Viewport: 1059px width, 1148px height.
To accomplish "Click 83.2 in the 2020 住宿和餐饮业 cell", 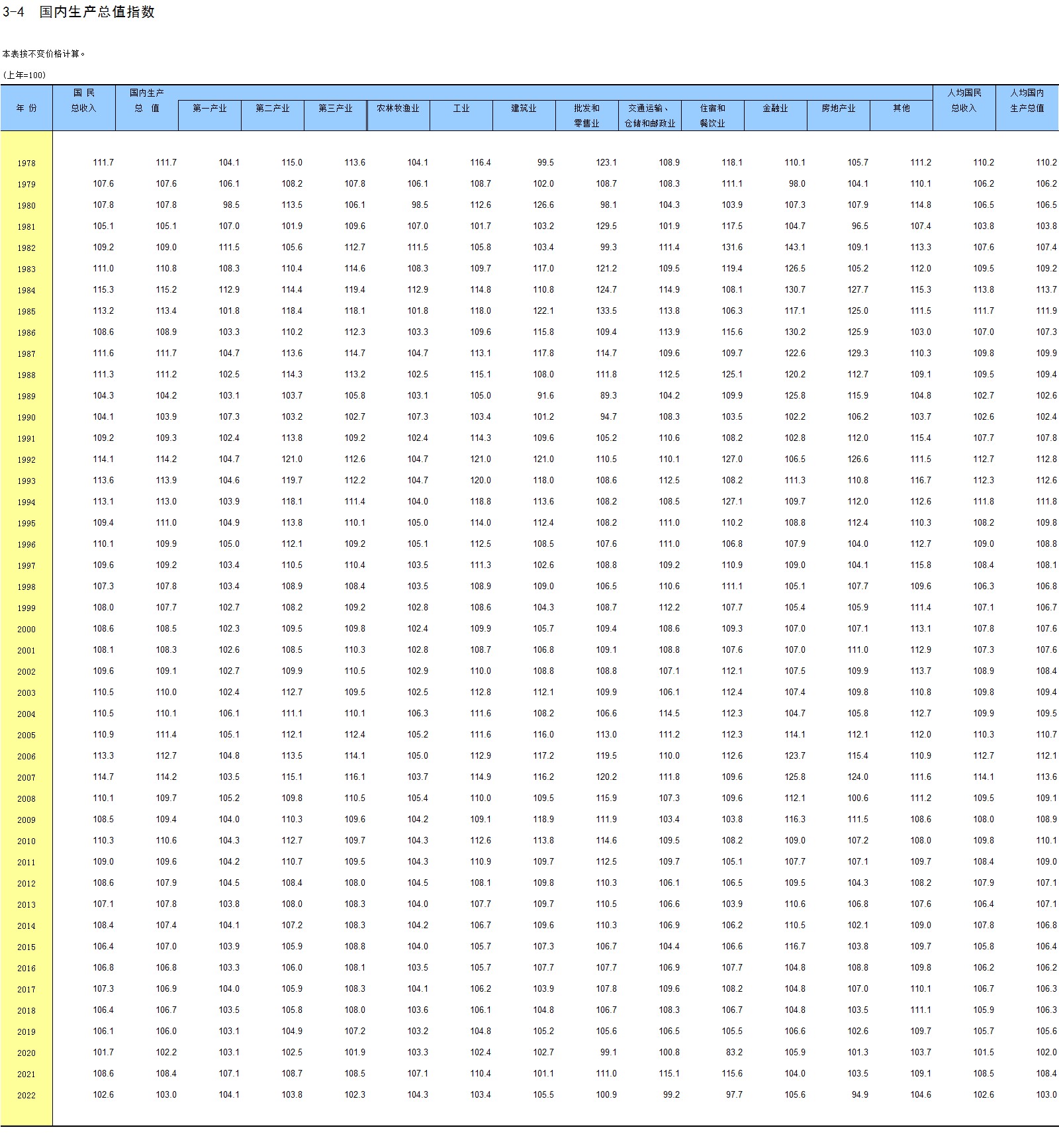I will (734, 1053).
